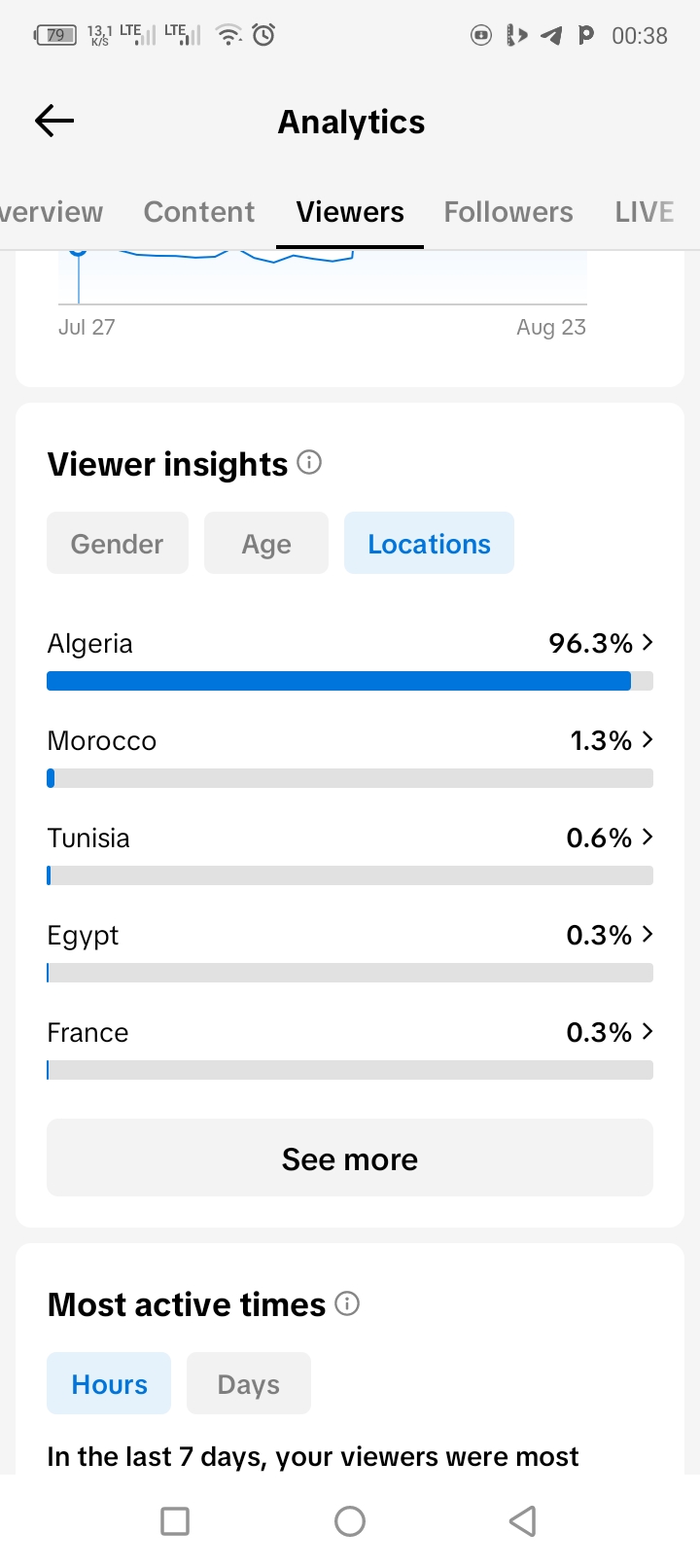
Task: Tap the Android home circle button
Action: 350,1520
